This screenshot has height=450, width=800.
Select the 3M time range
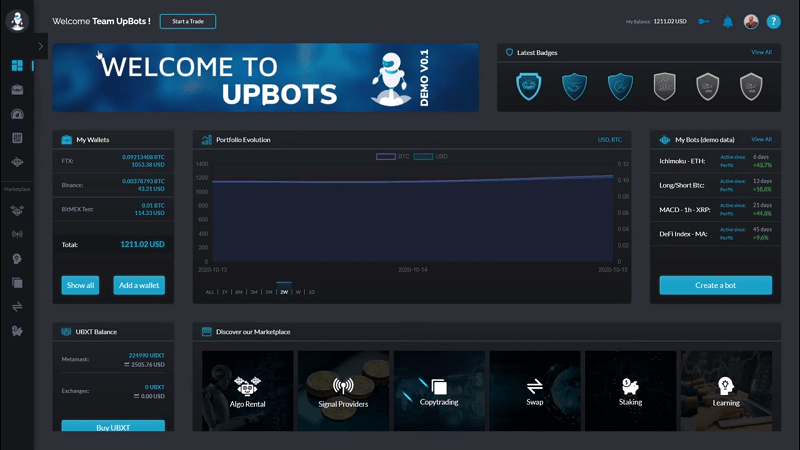[254, 292]
